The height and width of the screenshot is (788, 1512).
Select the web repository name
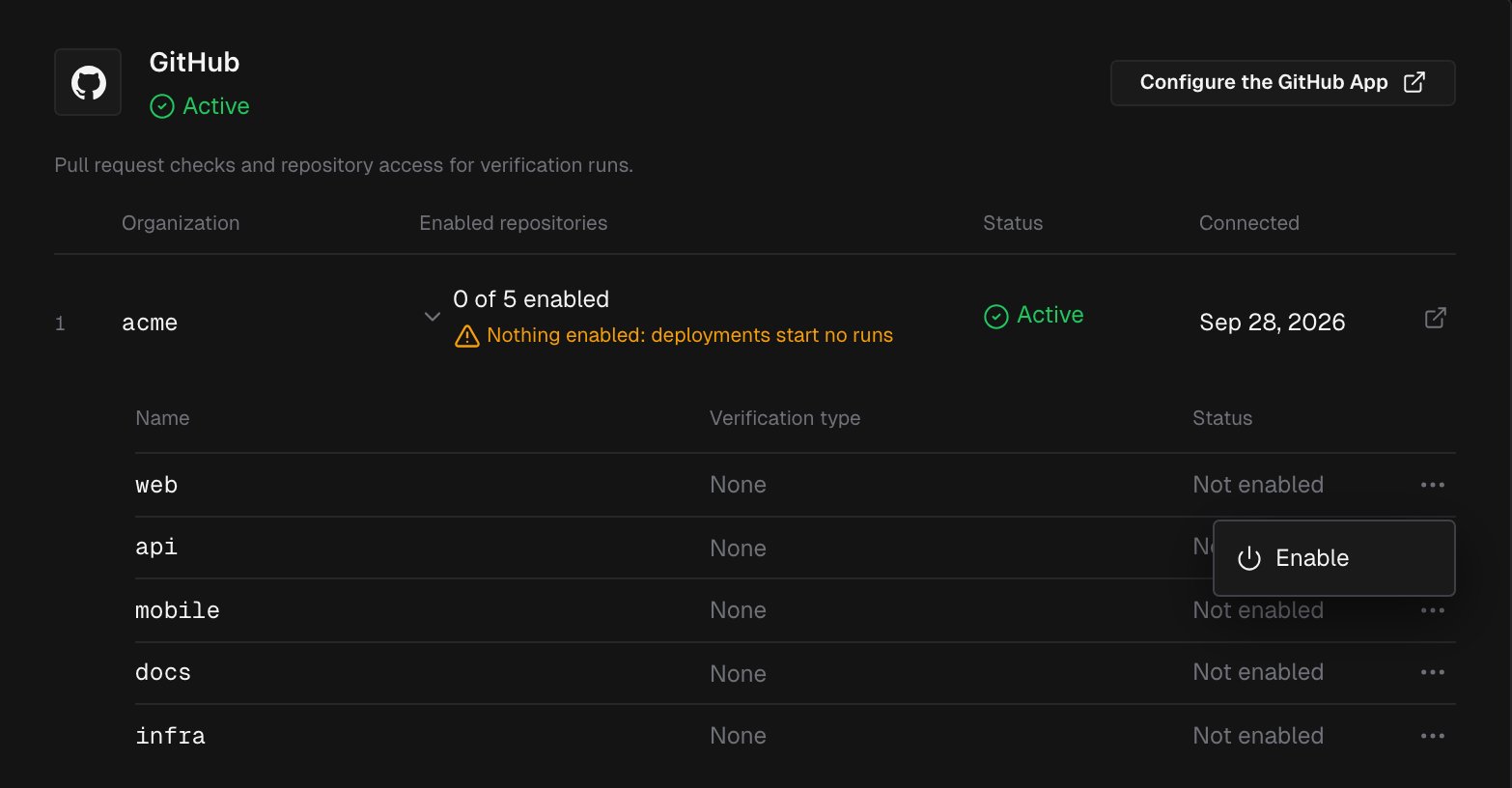[x=156, y=485]
